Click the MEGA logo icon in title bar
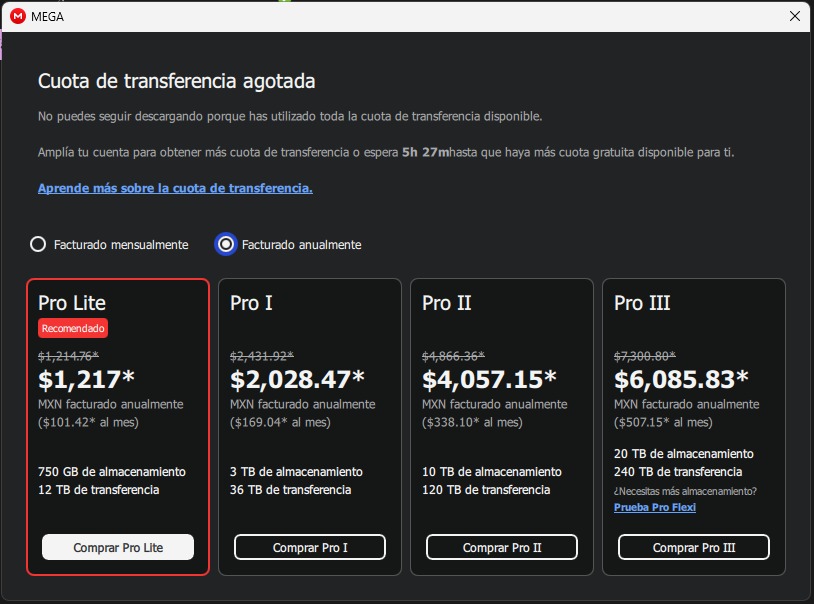The image size is (814, 604). (18, 16)
